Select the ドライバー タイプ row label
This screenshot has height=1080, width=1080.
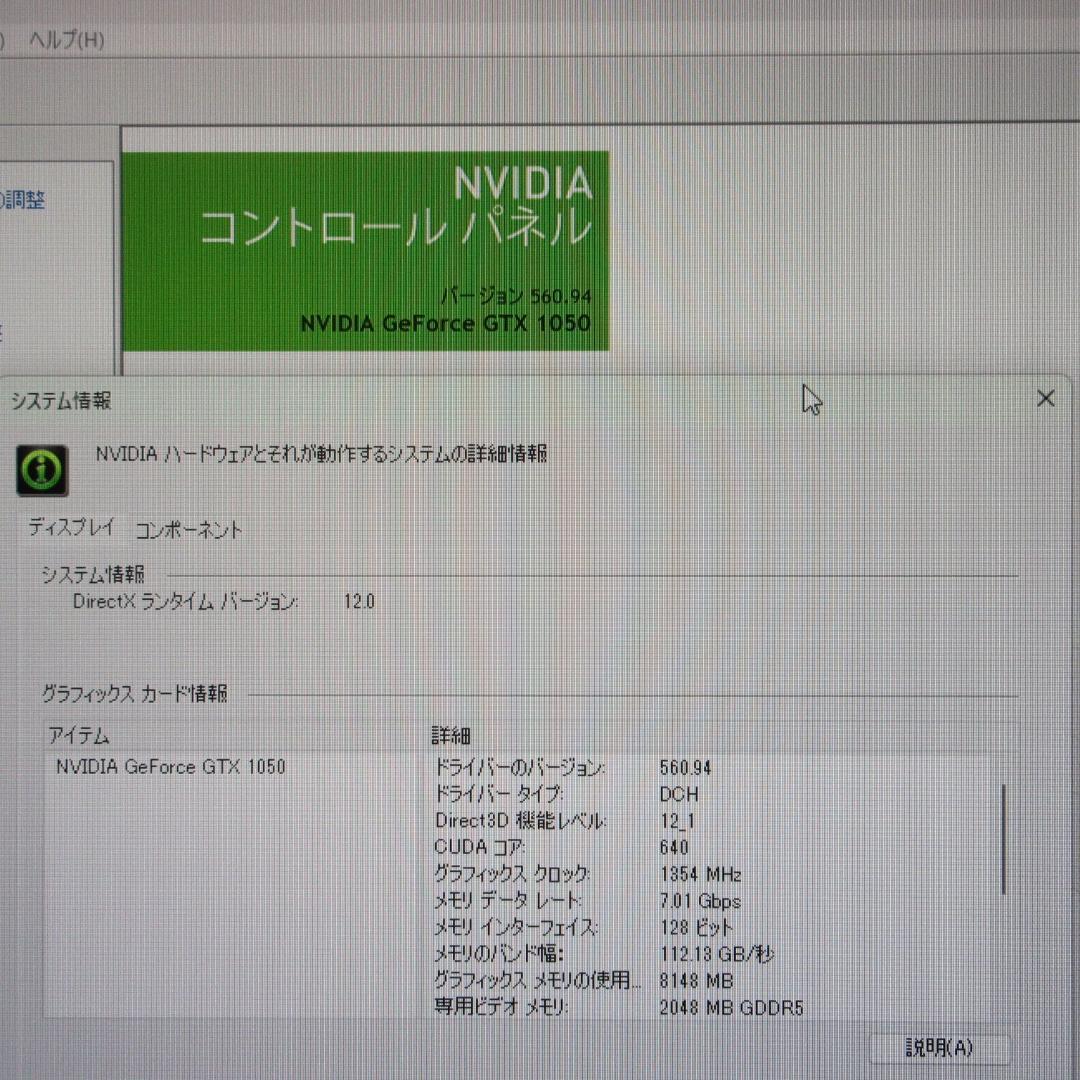[x=499, y=793]
